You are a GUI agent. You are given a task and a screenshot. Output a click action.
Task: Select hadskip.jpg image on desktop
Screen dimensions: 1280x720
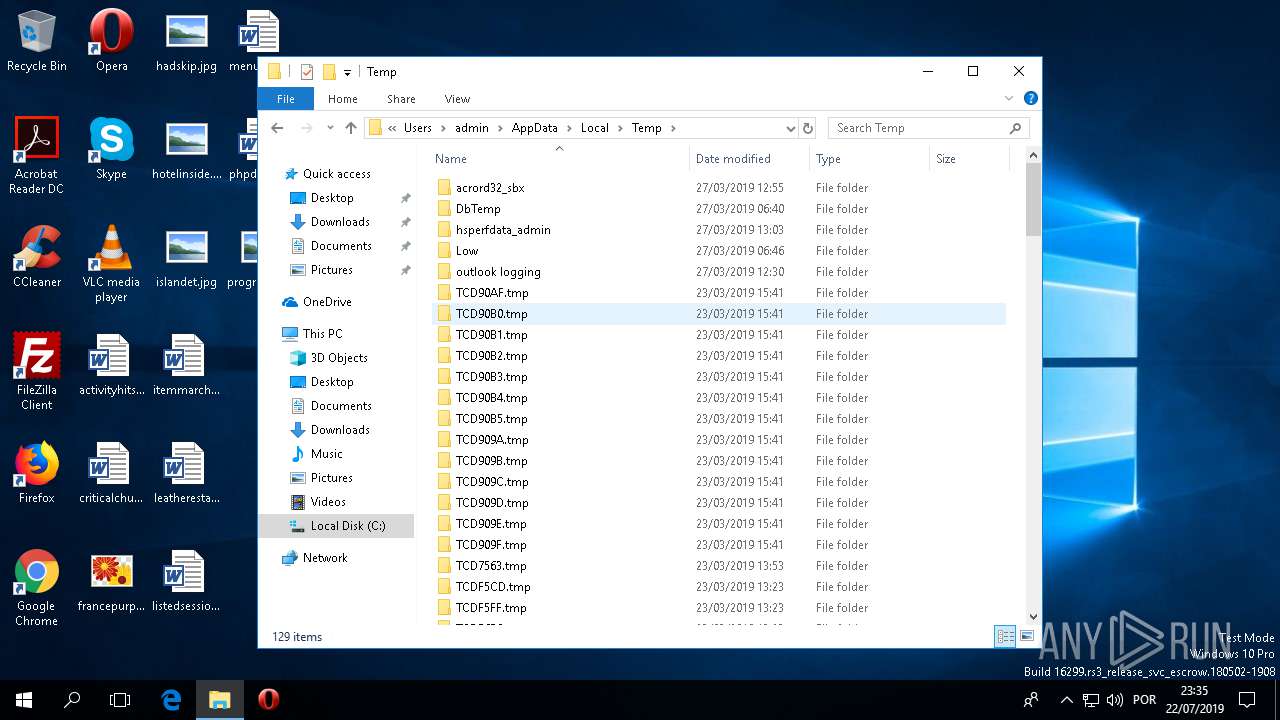pyautogui.click(x=186, y=41)
